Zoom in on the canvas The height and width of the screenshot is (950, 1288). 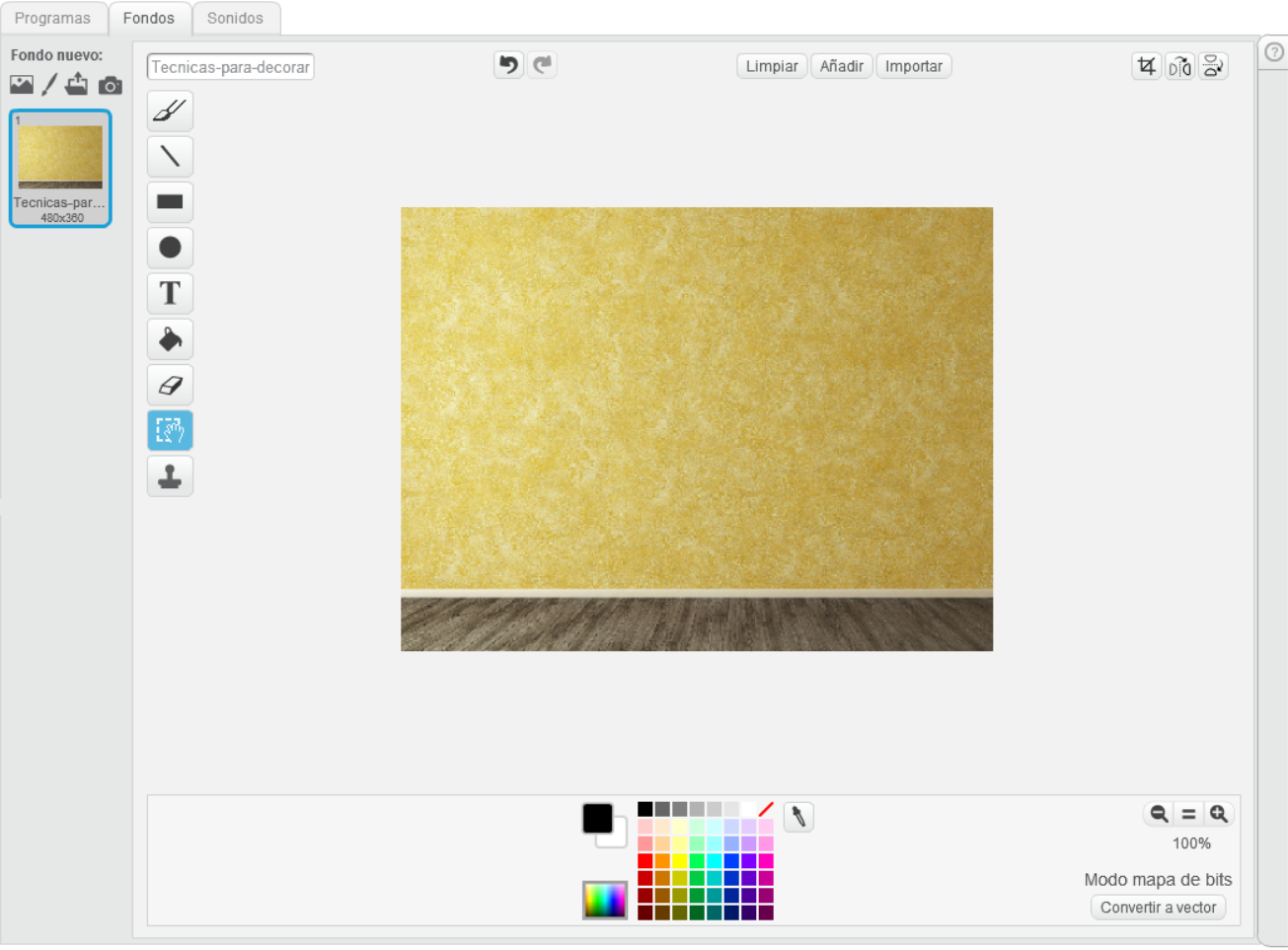(1219, 814)
